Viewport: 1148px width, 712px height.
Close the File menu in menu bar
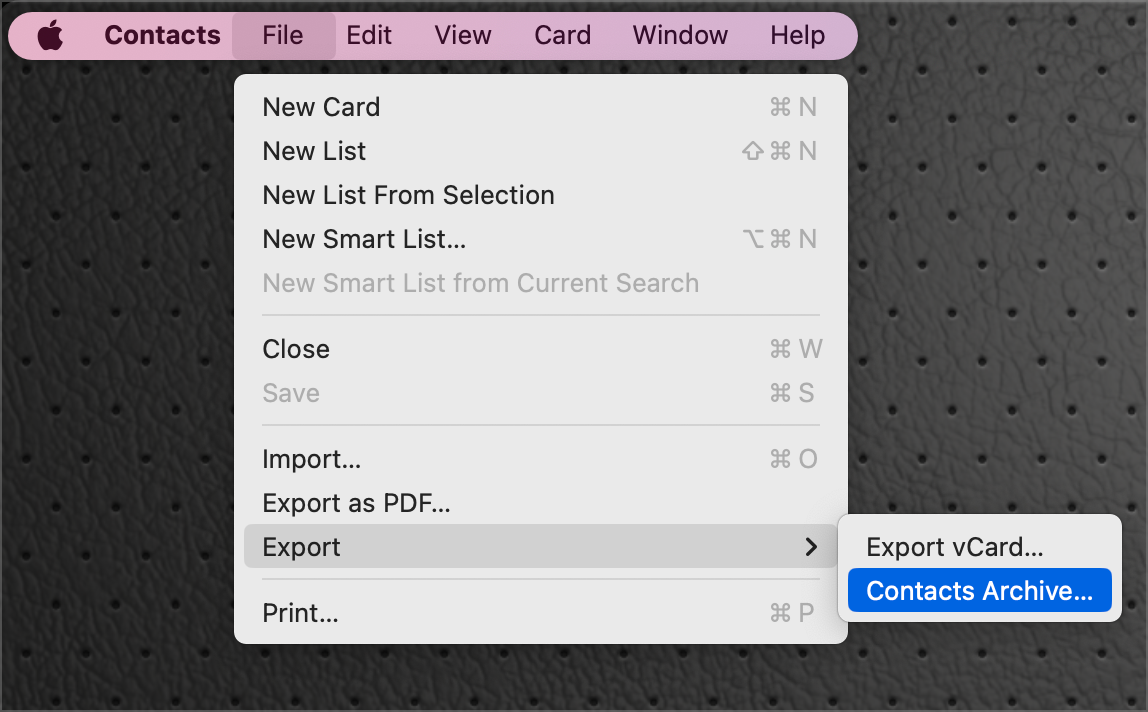coord(283,36)
